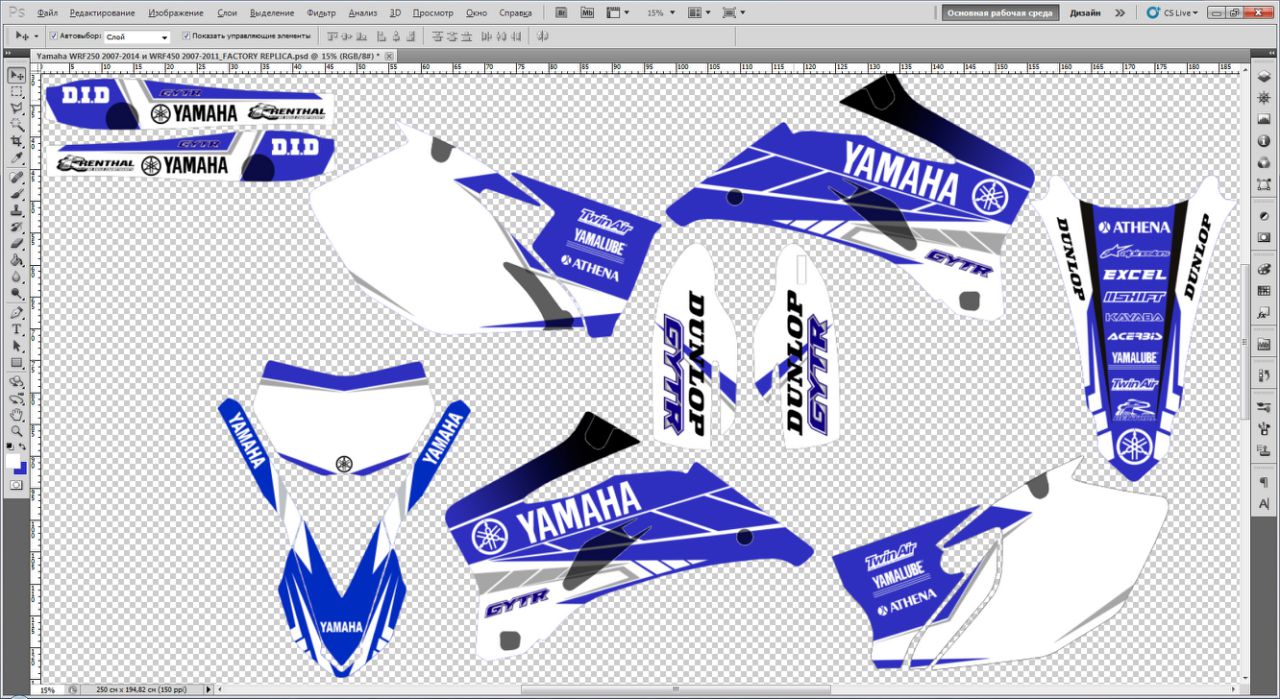Image resolution: width=1280 pixels, height=699 pixels.
Task: Click the document size info in status bar
Action: coord(143,690)
